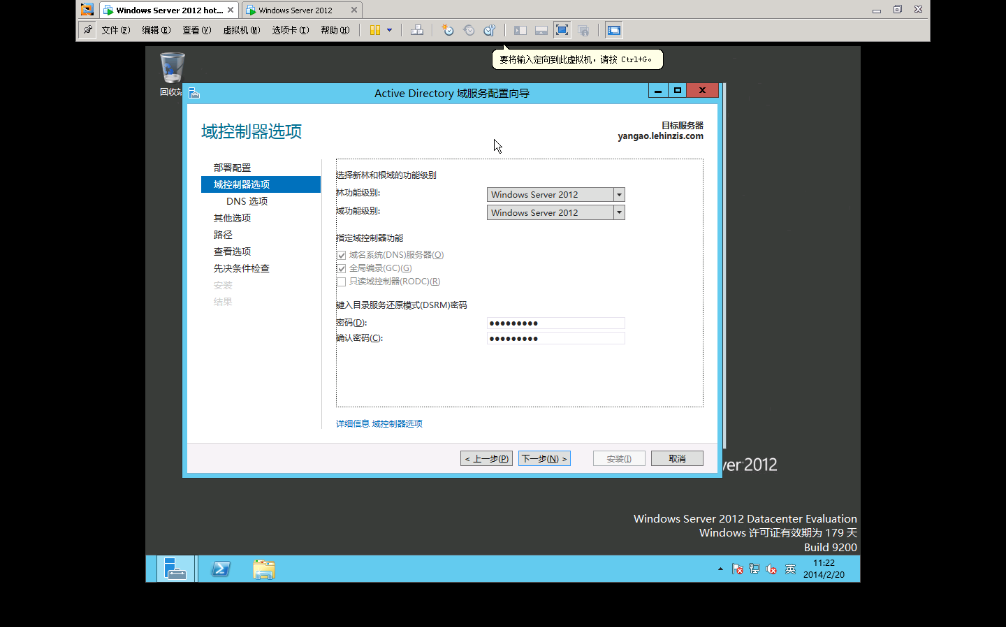Click the revert to snapshot icon
Image resolution: width=1006 pixels, height=627 pixels.
pyautogui.click(x=469, y=30)
